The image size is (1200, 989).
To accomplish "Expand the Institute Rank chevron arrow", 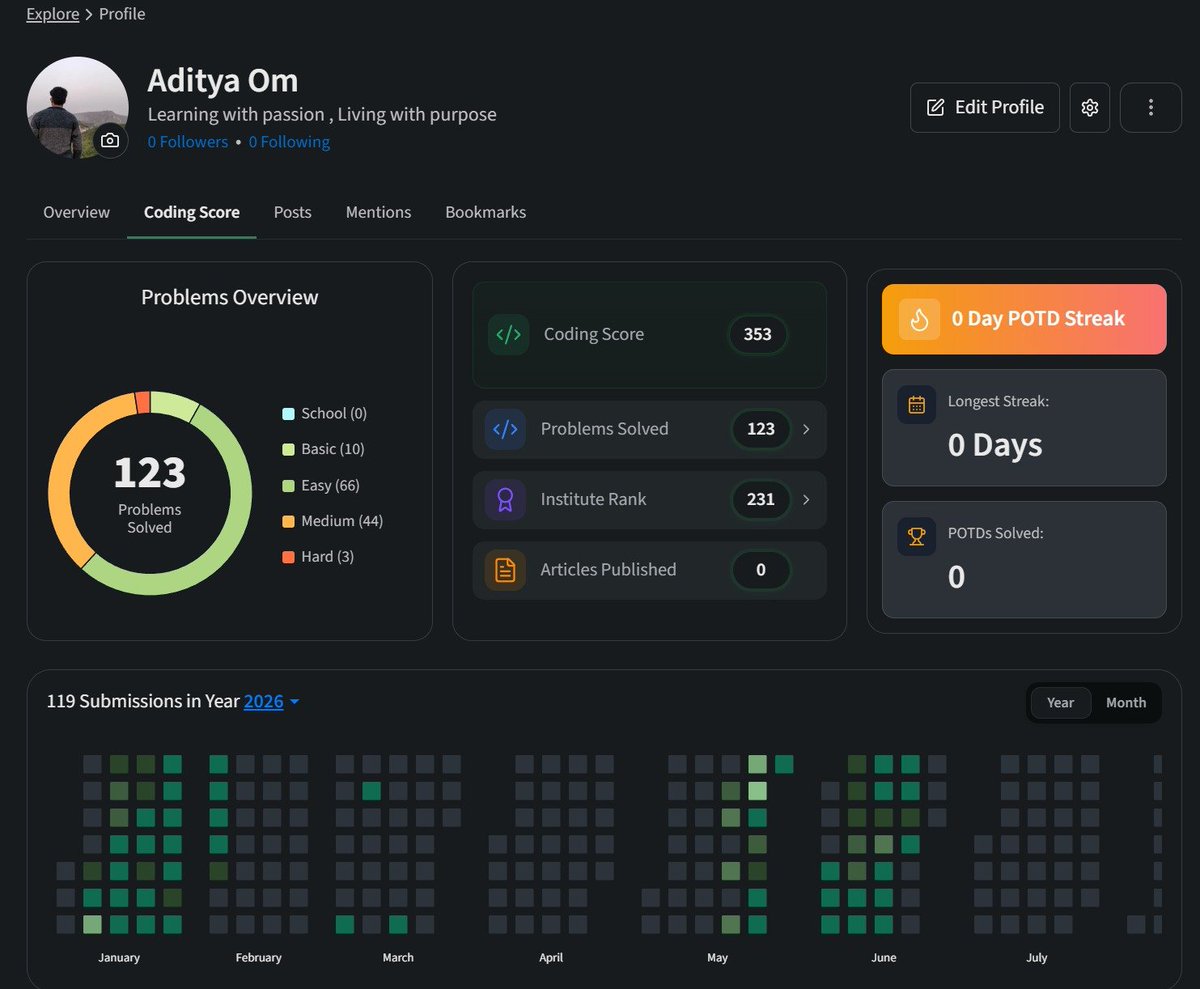I will [x=806, y=499].
